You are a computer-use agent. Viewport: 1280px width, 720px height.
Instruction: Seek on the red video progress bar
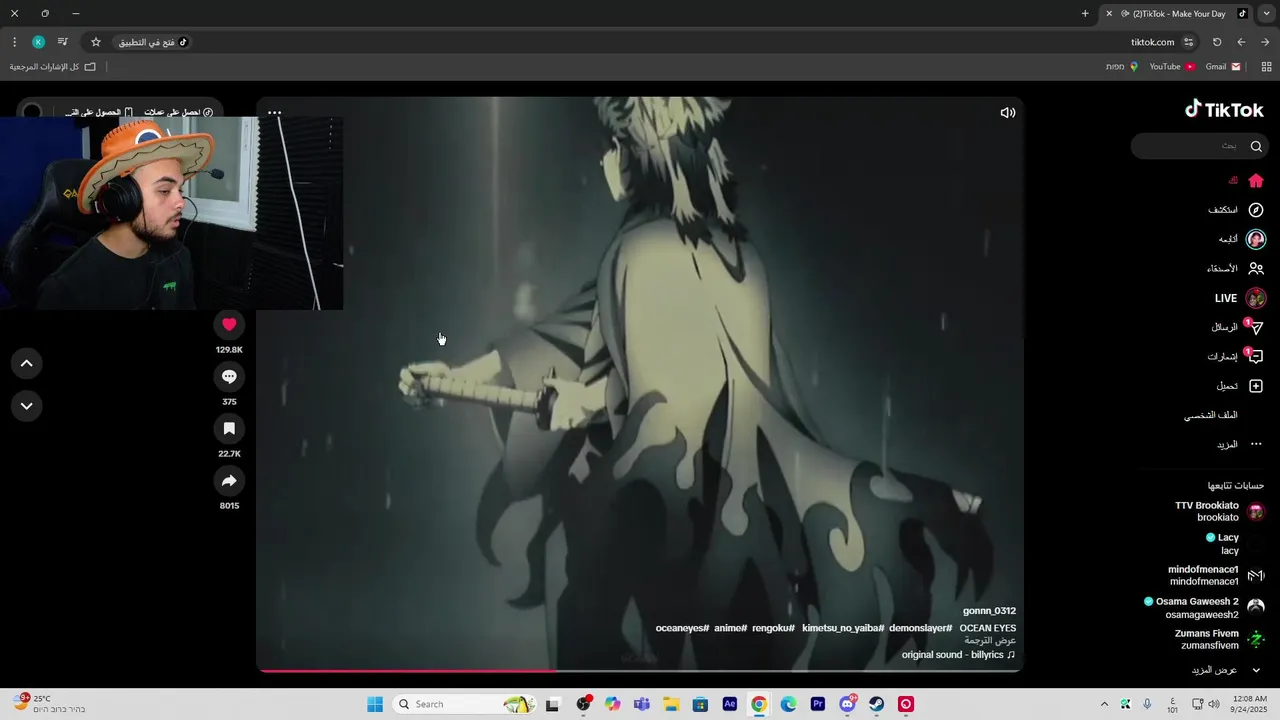(x=640, y=670)
